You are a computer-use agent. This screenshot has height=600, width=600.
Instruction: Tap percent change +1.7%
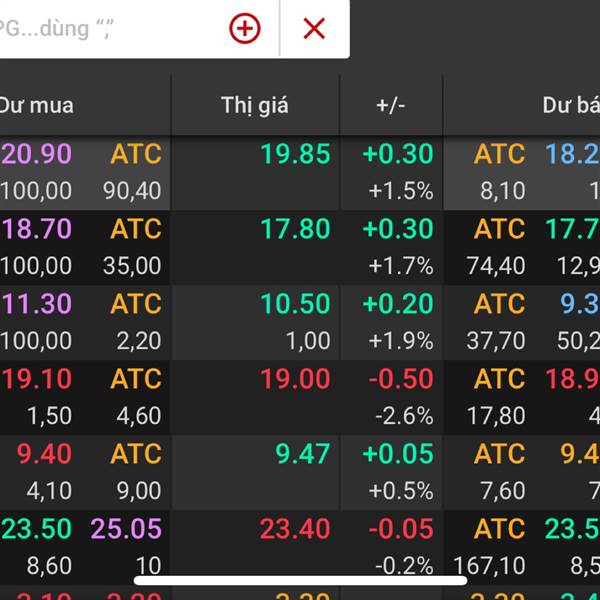[401, 266]
